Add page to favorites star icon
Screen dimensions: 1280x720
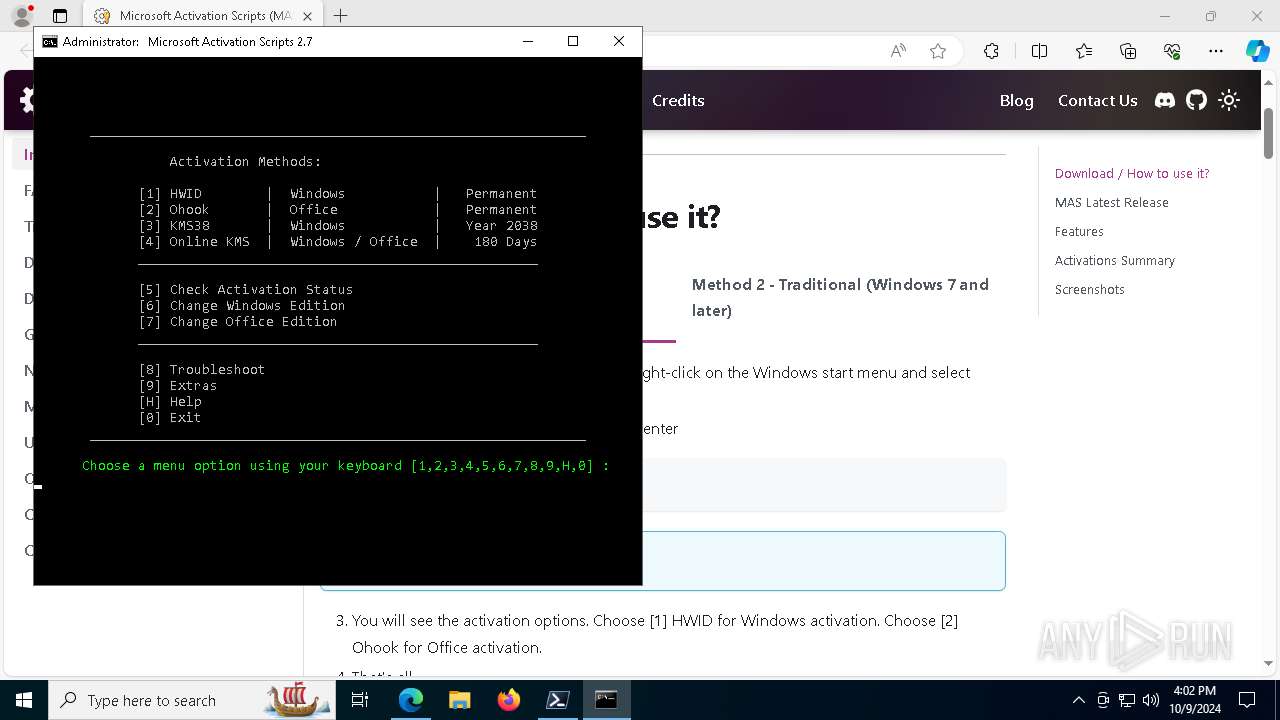(x=938, y=51)
